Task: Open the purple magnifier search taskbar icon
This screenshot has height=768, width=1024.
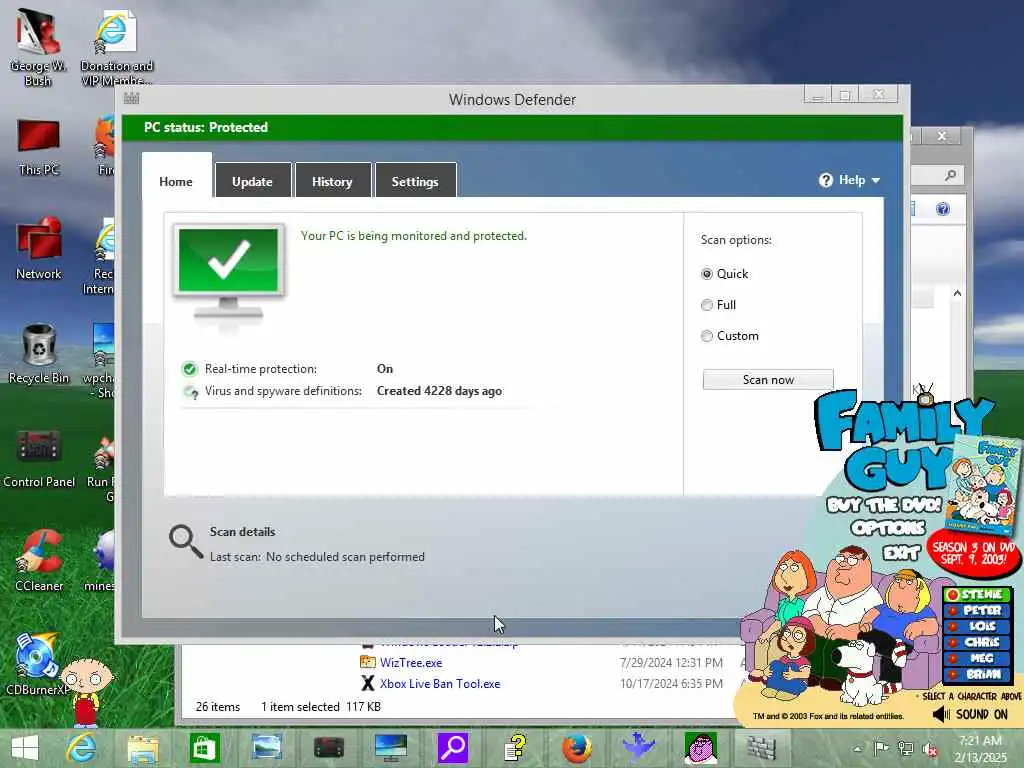Action: click(453, 748)
